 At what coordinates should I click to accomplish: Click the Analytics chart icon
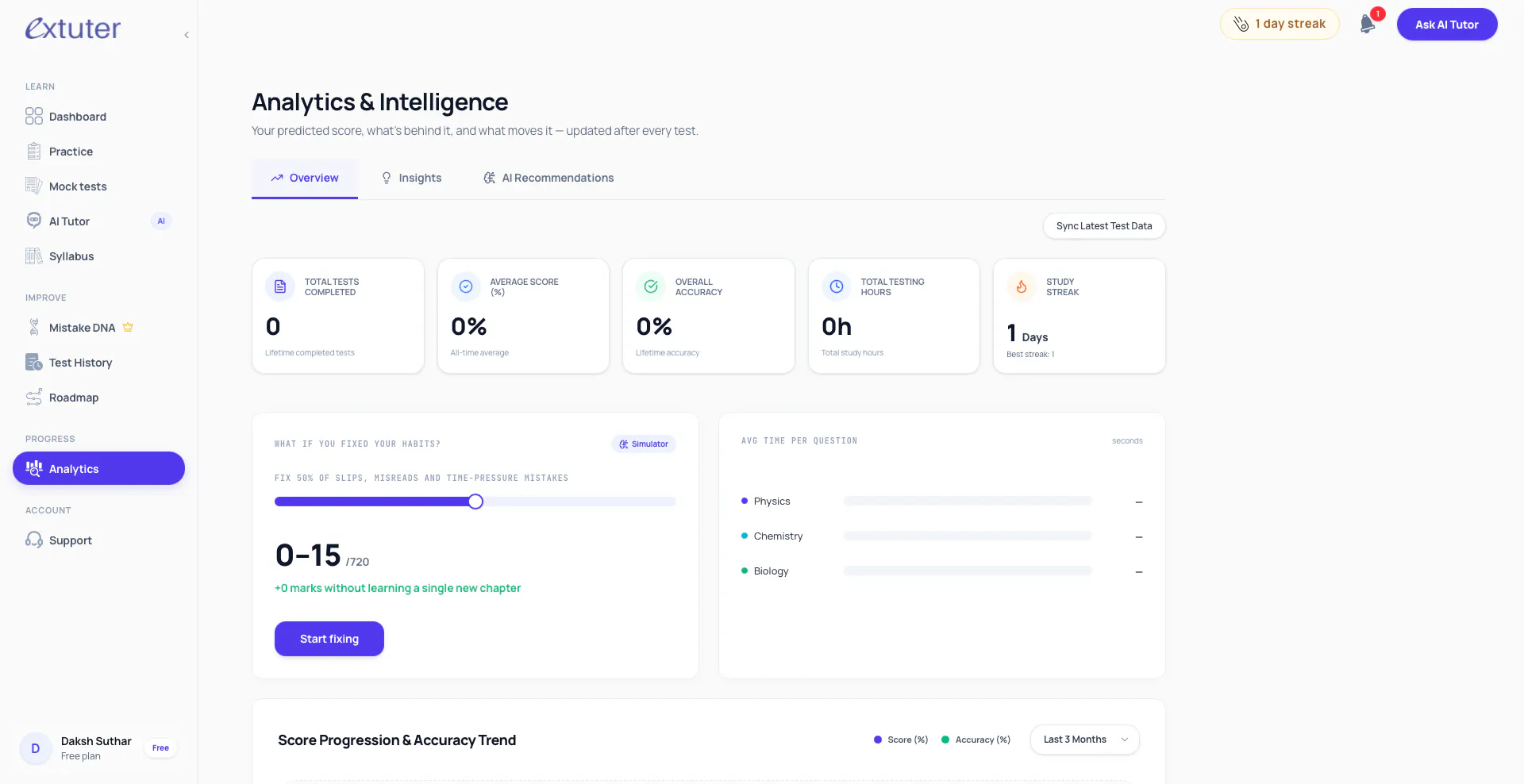(x=33, y=468)
